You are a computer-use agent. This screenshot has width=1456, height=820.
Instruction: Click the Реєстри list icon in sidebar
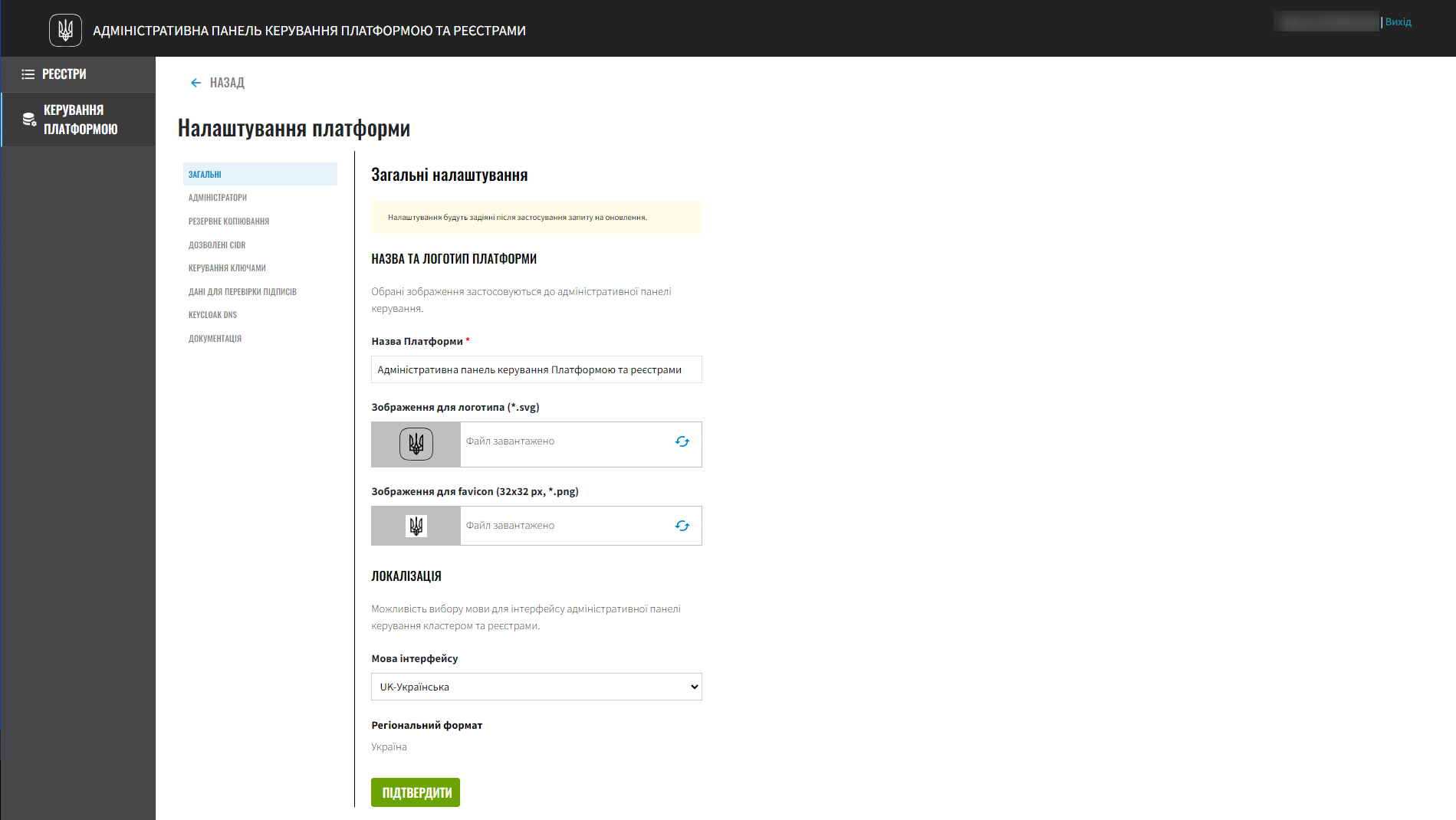28,74
